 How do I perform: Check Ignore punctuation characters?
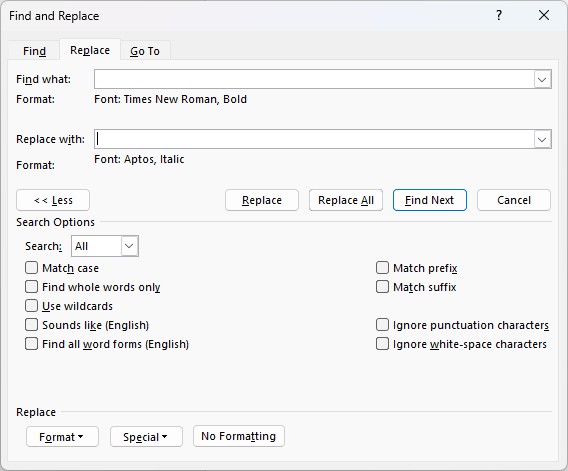[x=382, y=325]
